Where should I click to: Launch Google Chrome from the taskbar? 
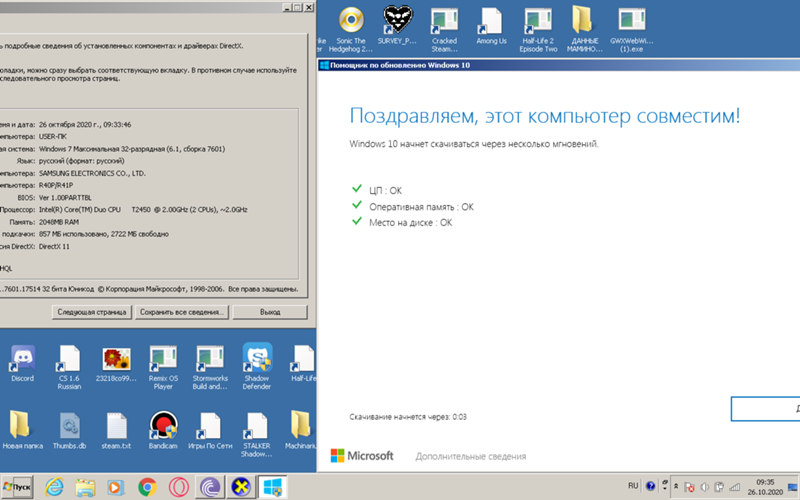coord(147,487)
